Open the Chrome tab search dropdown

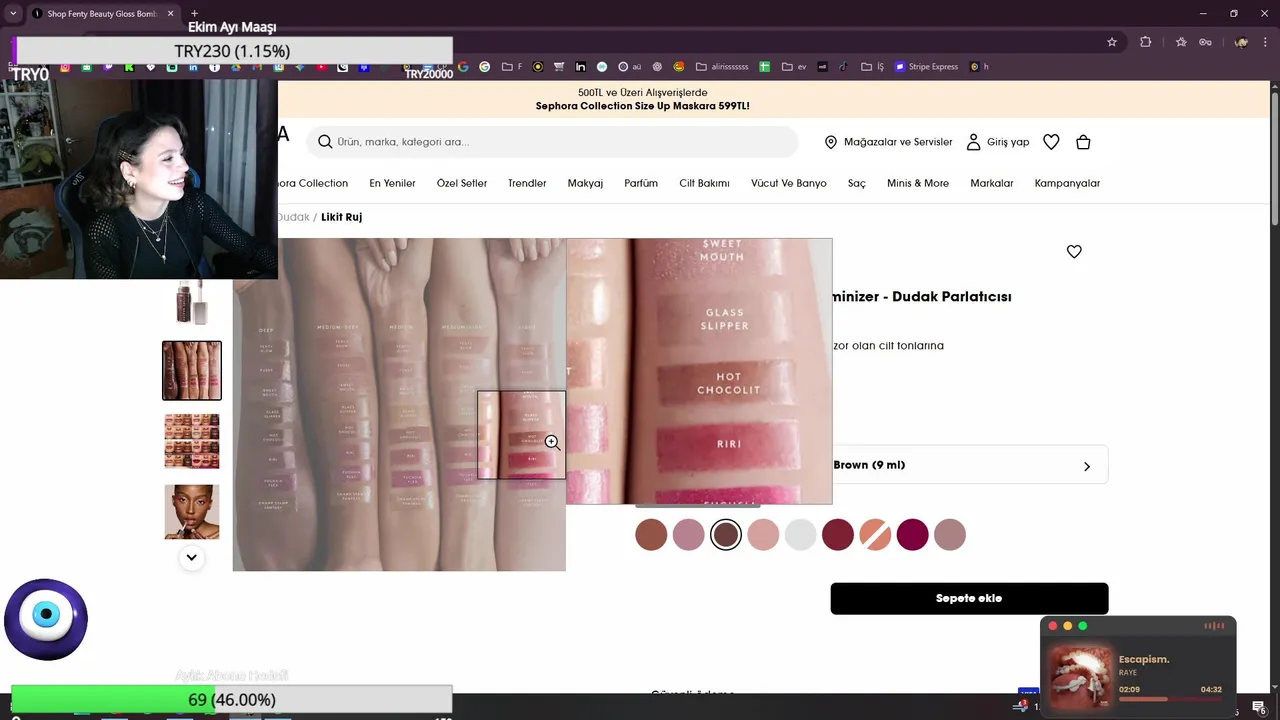(13, 14)
